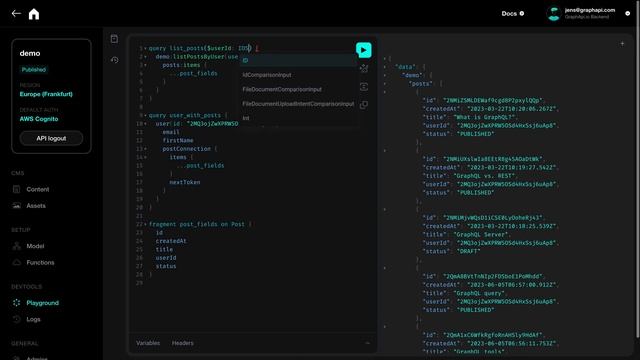Fold the user_with_posts query on line 9

click(145, 116)
